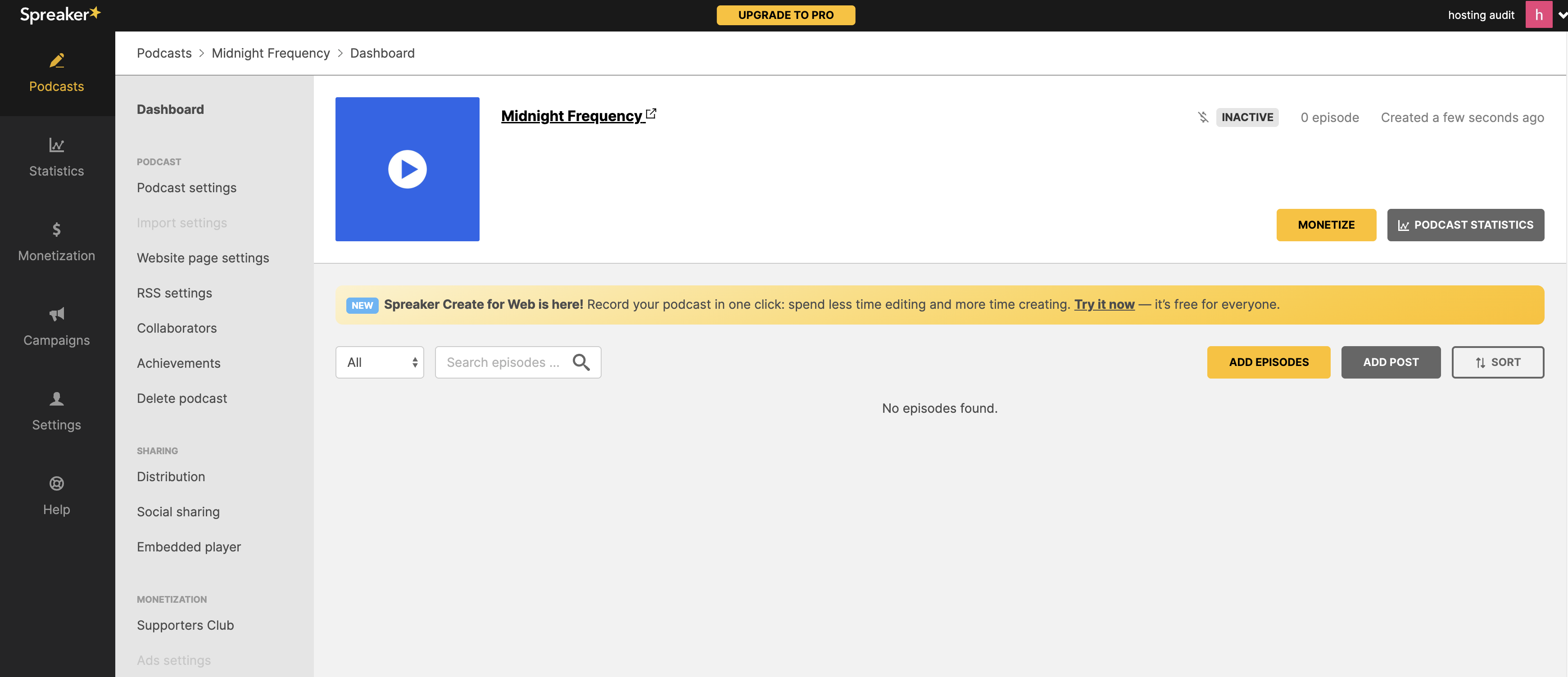Click the '0 episode' count
The image size is (1568, 677).
coord(1329,117)
